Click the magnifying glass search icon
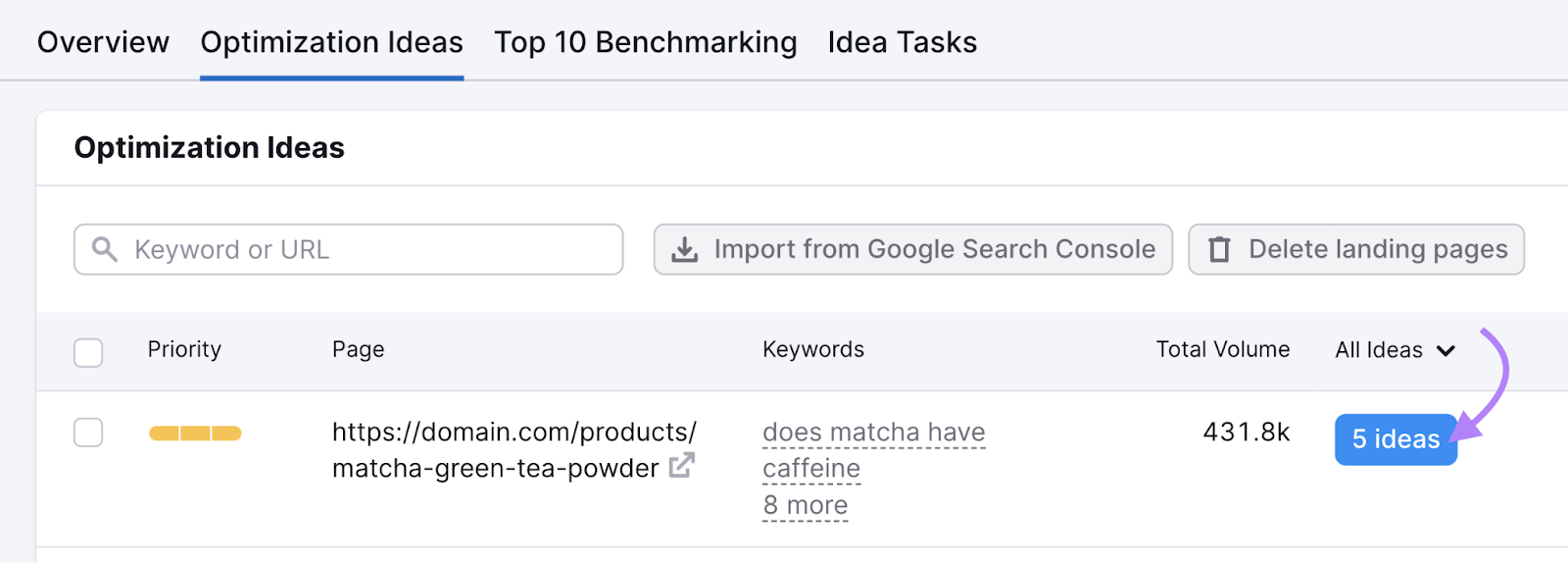Image resolution: width=1568 pixels, height=564 pixels. (x=105, y=249)
